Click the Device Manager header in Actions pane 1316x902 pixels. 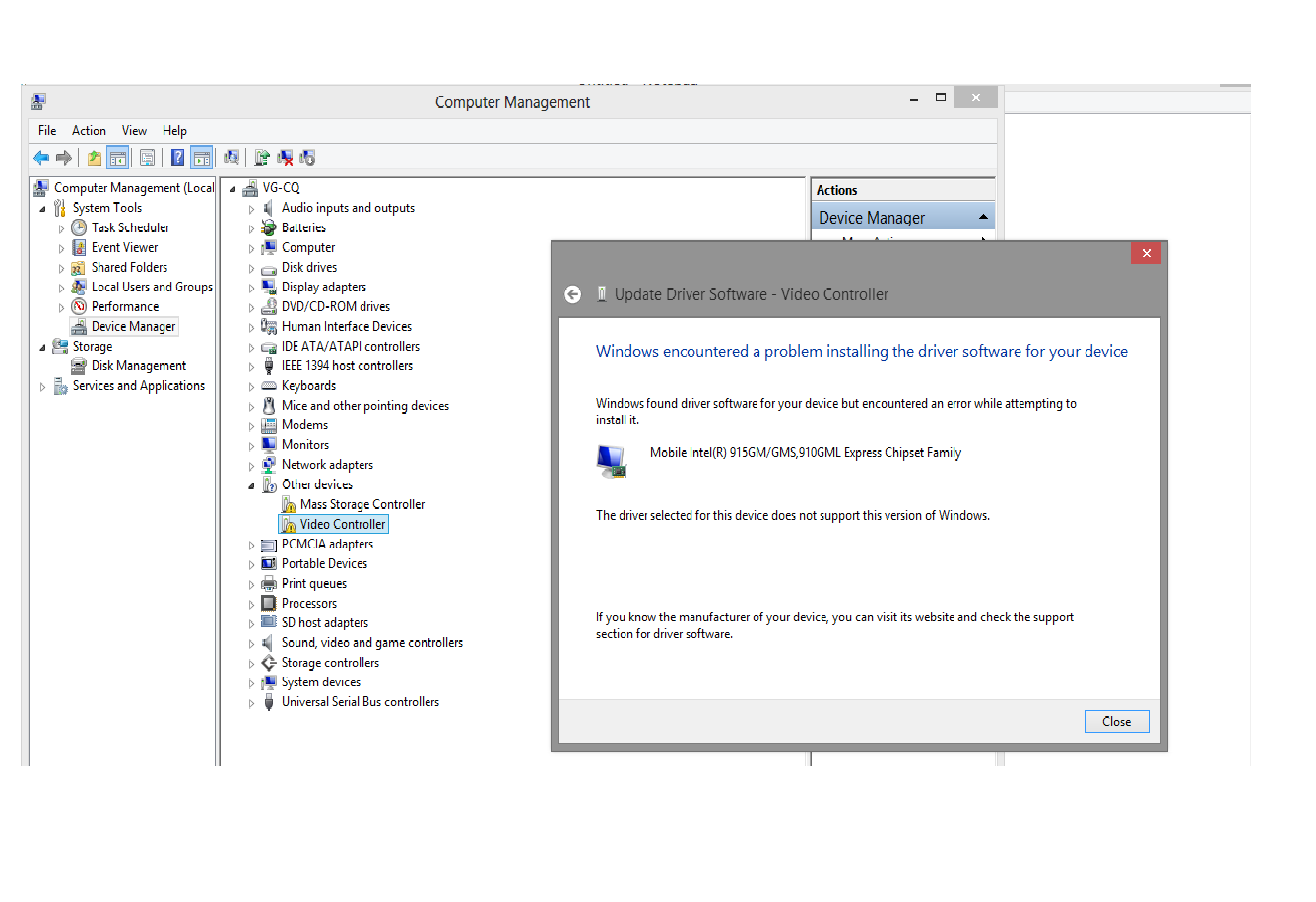(x=902, y=217)
